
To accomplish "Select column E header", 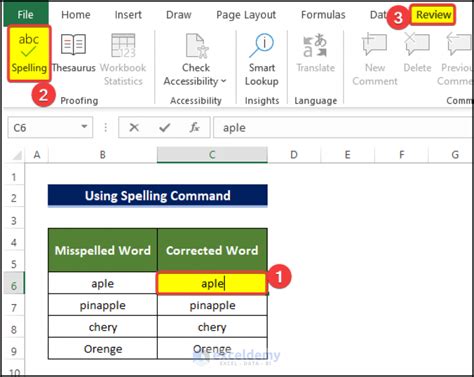I will tap(347, 155).
